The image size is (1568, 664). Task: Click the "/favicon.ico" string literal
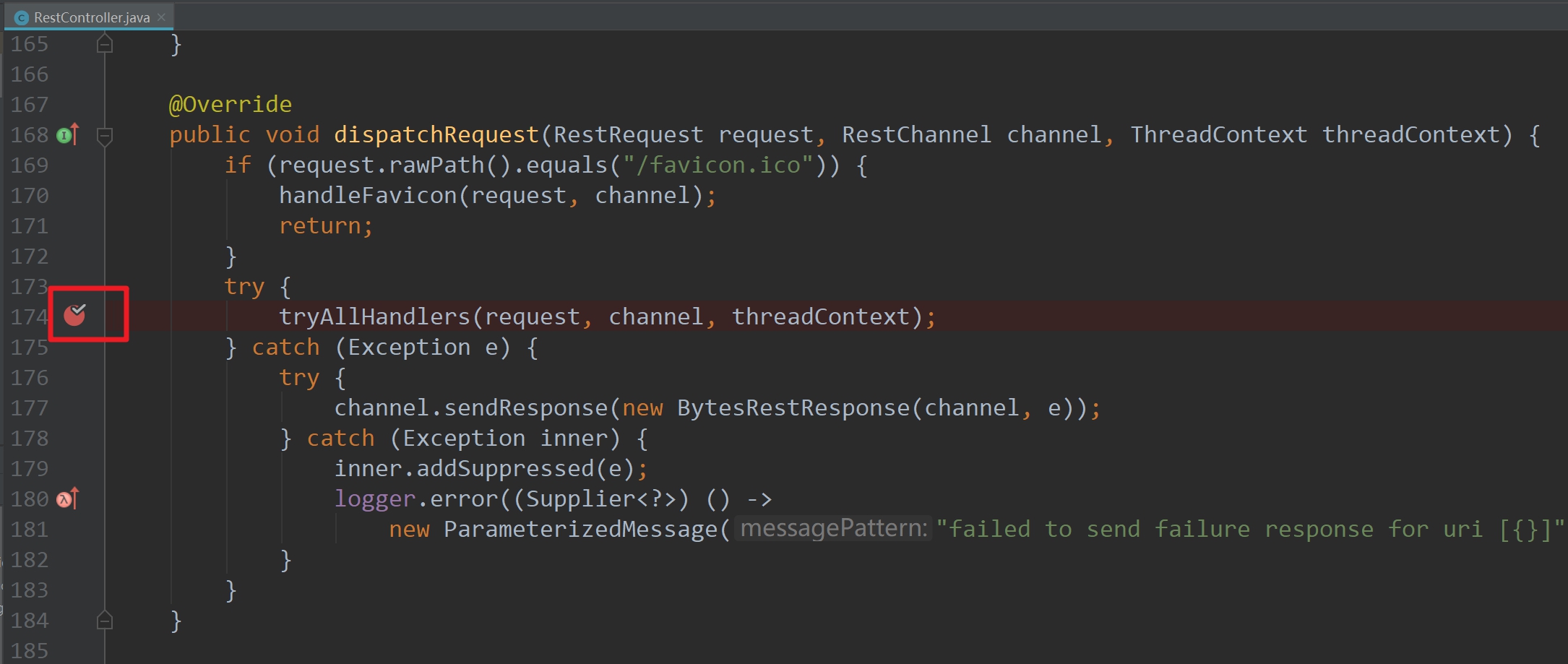[x=718, y=165]
